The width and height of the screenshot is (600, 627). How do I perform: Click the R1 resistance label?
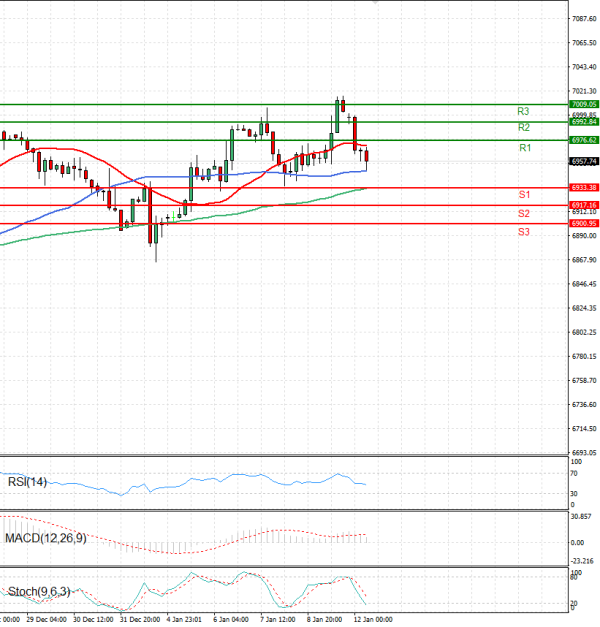coord(524,148)
